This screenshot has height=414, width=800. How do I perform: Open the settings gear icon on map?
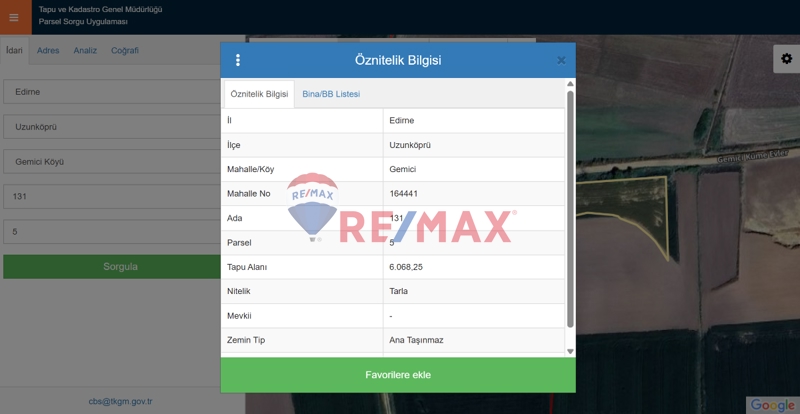pos(784,59)
